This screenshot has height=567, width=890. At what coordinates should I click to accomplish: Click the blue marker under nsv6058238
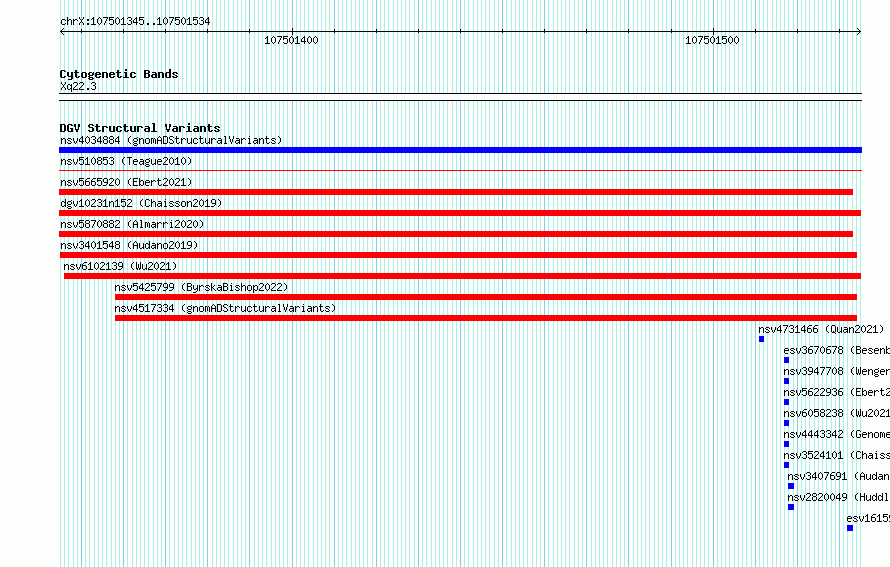point(787,423)
